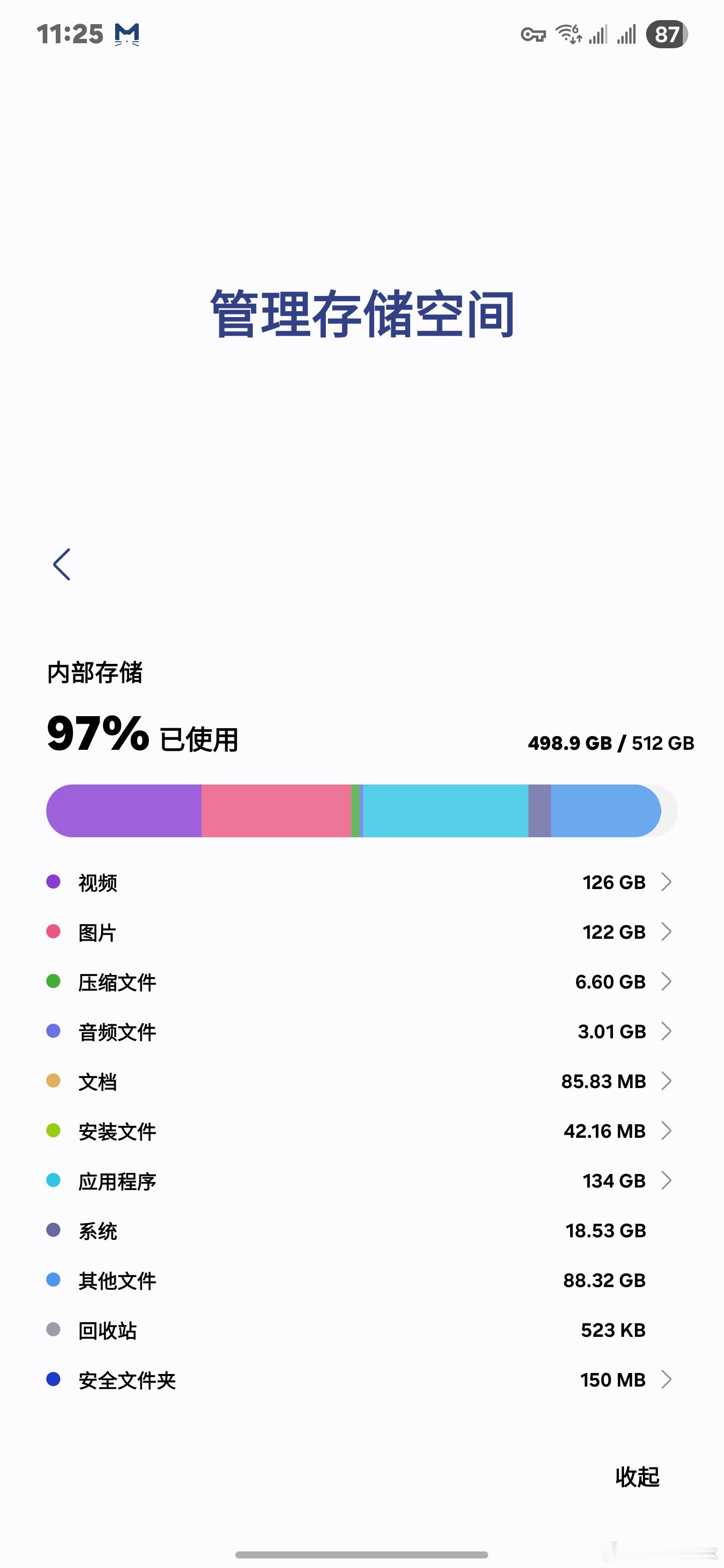The height and width of the screenshot is (1568, 724).
Task: Open the 安全文件夹 chevron arrow
Action: 667,1380
